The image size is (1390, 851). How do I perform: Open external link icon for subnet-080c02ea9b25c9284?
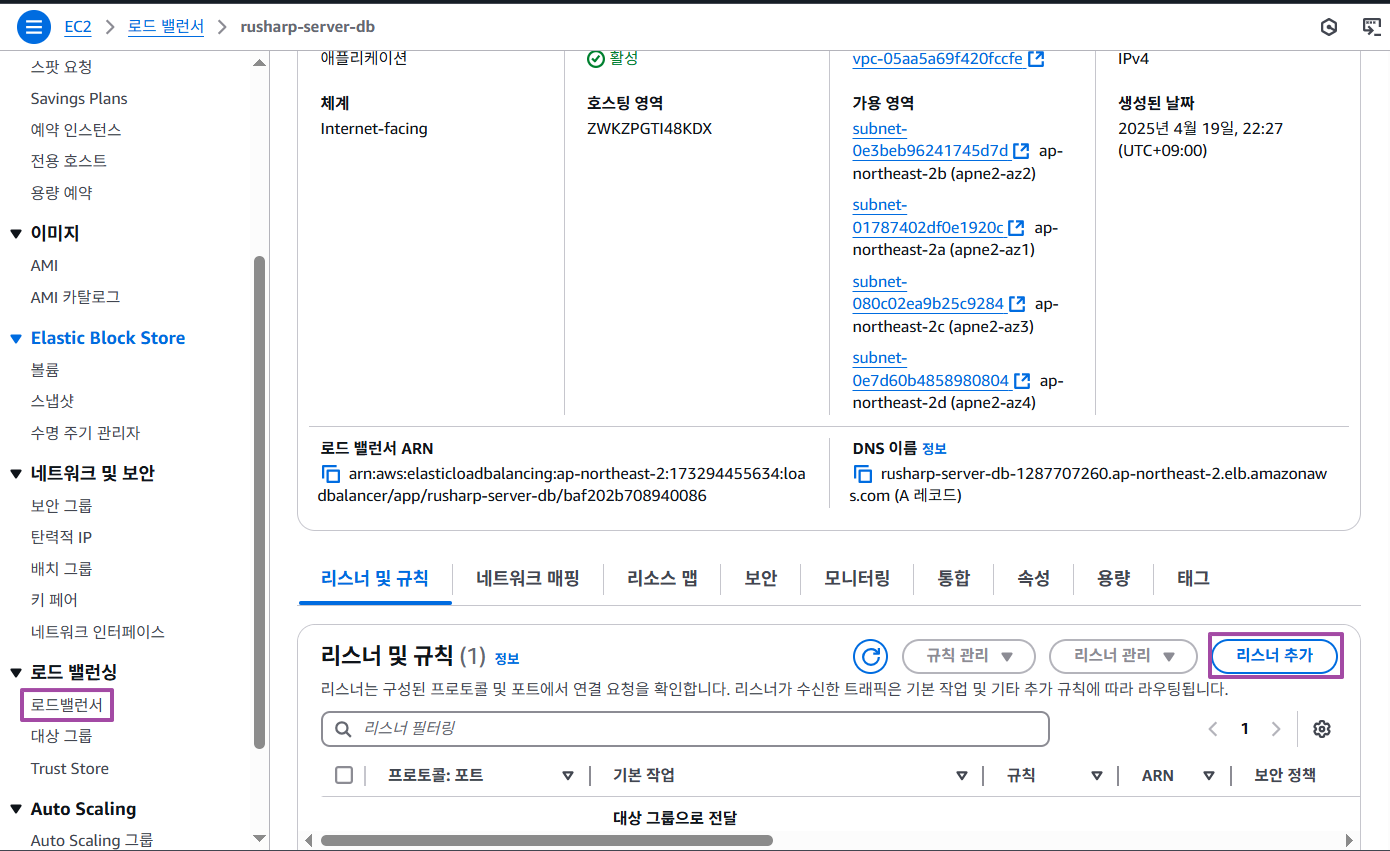click(x=1016, y=304)
